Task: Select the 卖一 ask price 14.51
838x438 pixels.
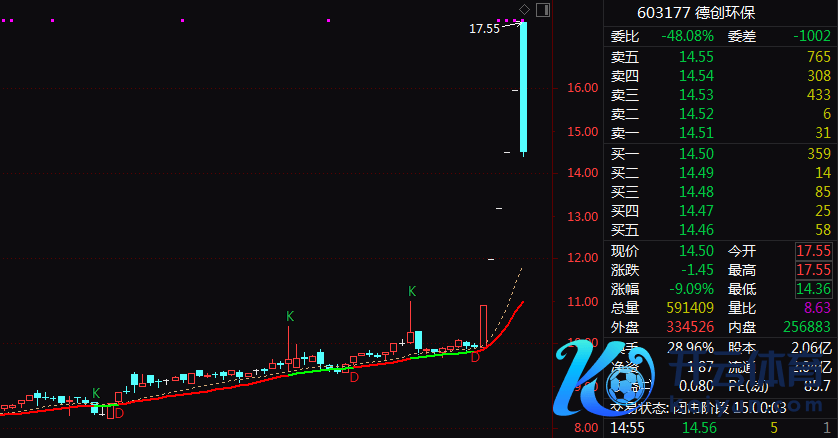Action: pyautogui.click(x=696, y=133)
